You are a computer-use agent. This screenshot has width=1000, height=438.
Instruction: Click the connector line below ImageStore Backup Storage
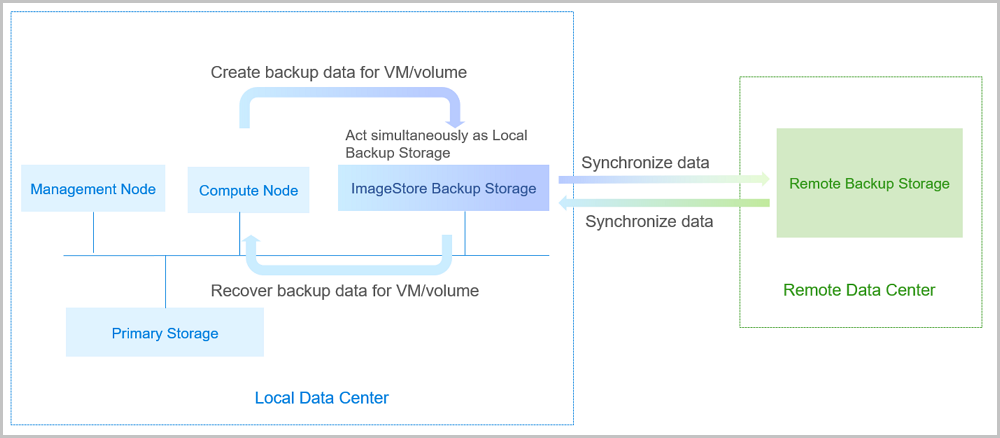465,233
